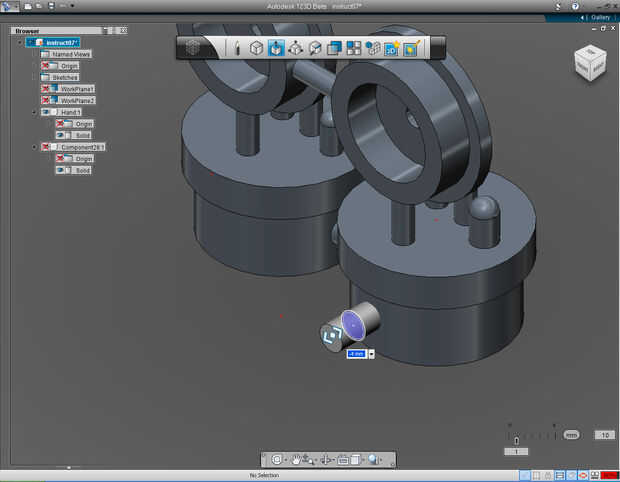Close the Browser panel

123,30
